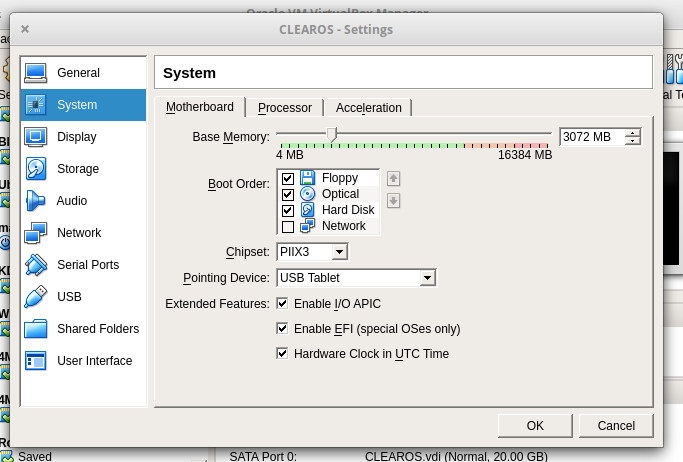Click the Shared Folders text label
This screenshot has width=683, height=462.
coord(98,329)
